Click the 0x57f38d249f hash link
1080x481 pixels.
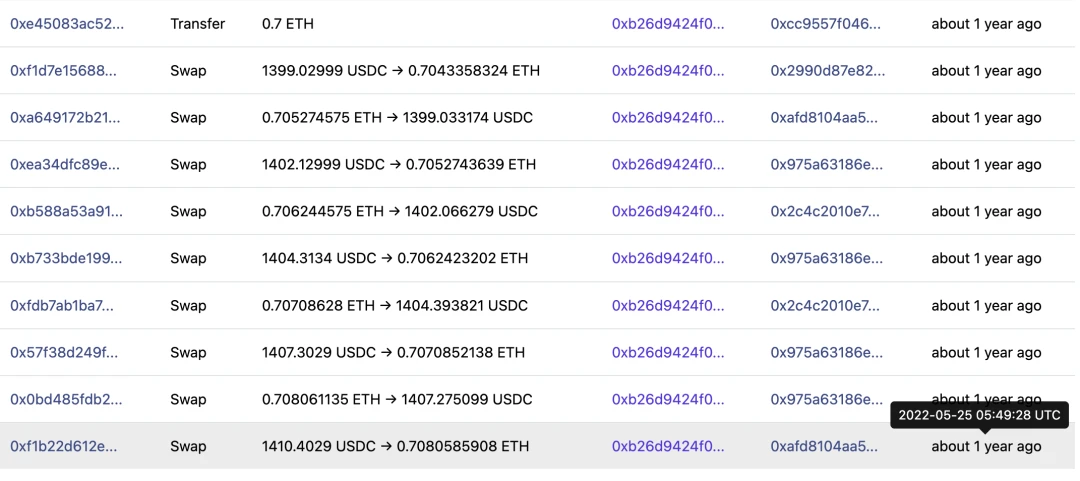pos(64,353)
